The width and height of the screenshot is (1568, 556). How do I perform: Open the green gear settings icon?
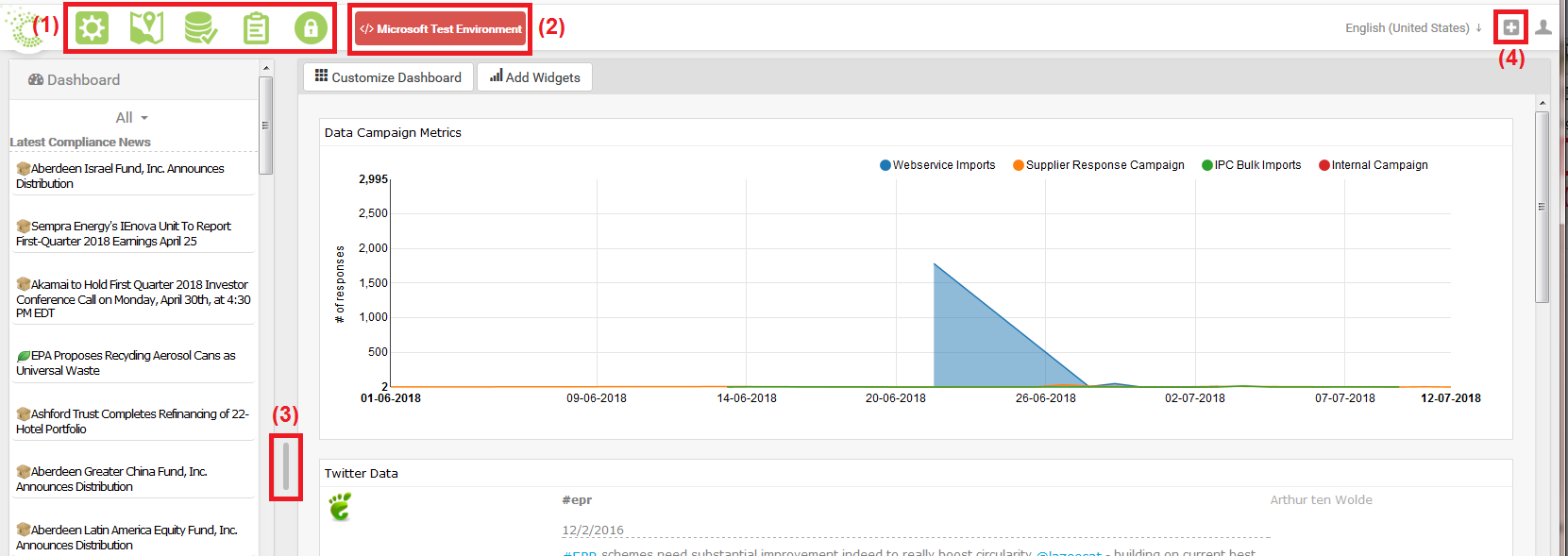92,28
